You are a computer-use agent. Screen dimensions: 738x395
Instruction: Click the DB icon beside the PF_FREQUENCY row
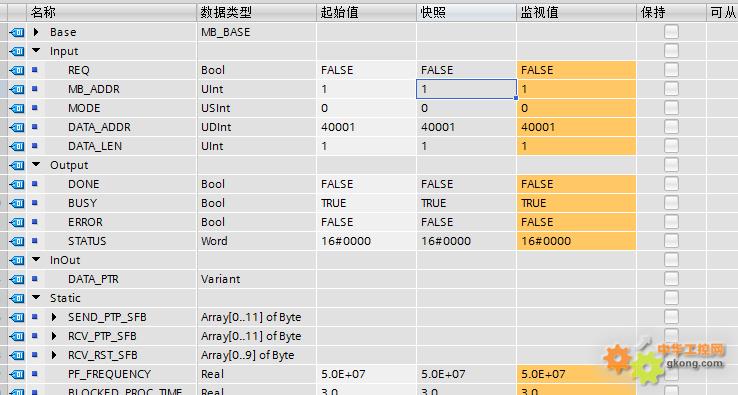point(17,374)
